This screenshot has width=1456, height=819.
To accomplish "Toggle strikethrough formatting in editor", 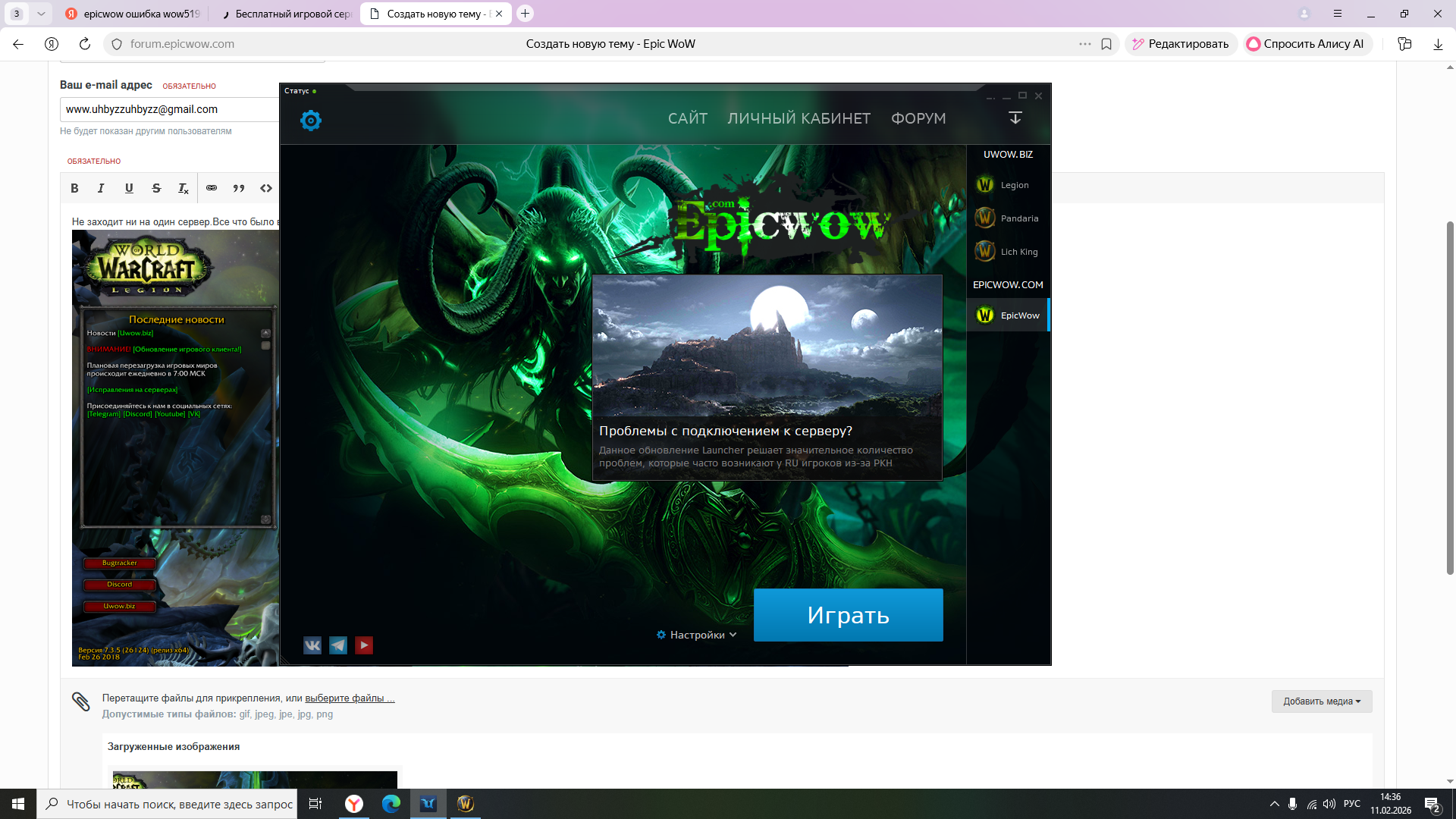I will tap(156, 188).
